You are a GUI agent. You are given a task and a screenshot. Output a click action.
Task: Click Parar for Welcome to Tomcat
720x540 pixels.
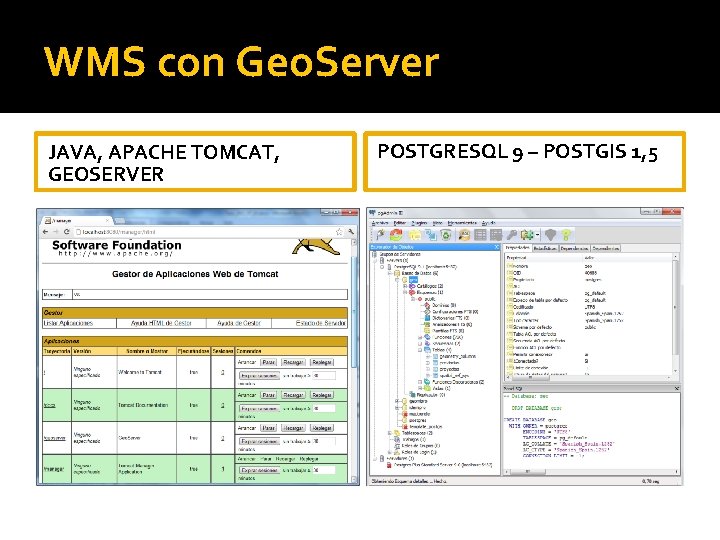pyautogui.click(x=269, y=362)
